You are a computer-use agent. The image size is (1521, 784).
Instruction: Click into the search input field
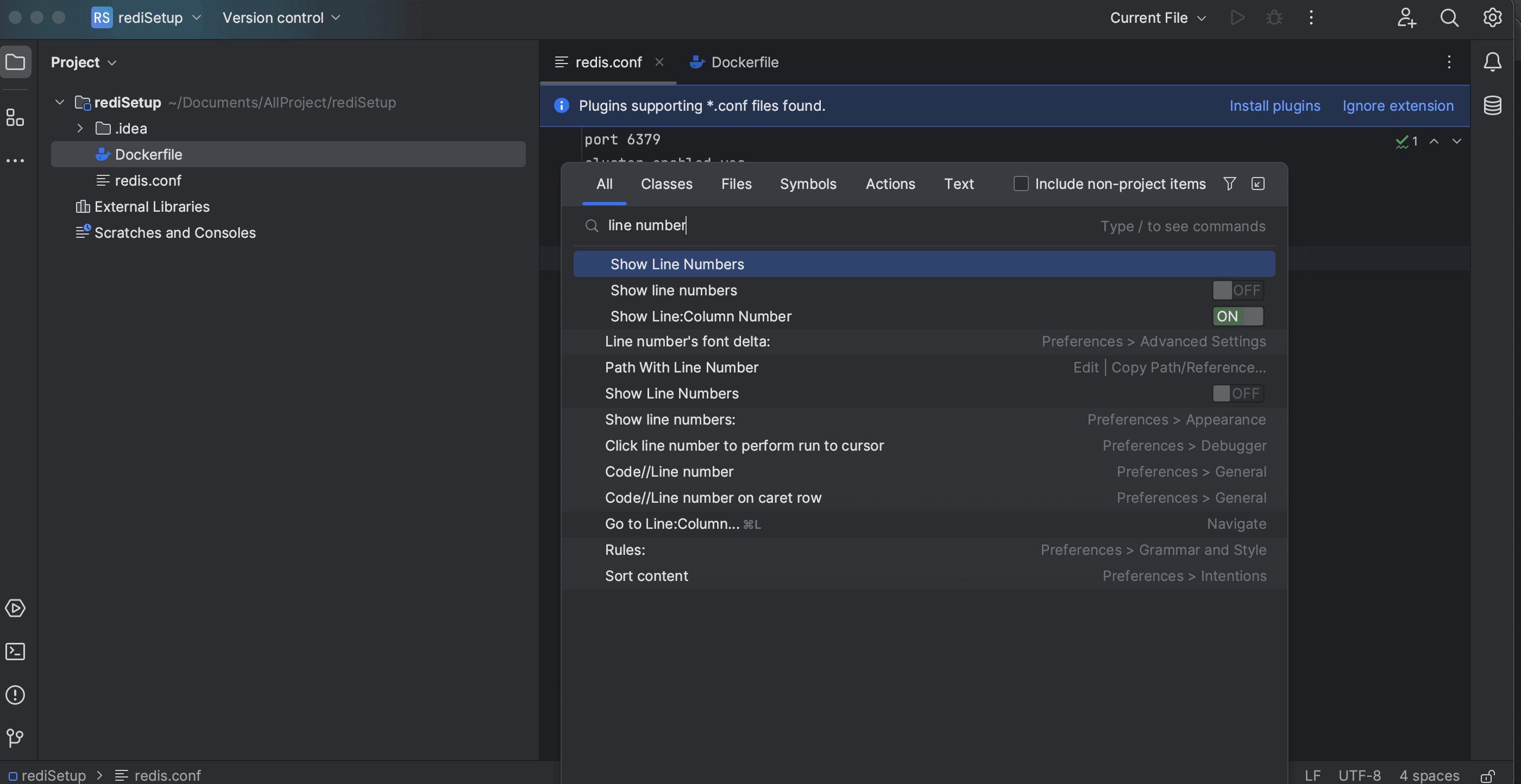coord(924,225)
